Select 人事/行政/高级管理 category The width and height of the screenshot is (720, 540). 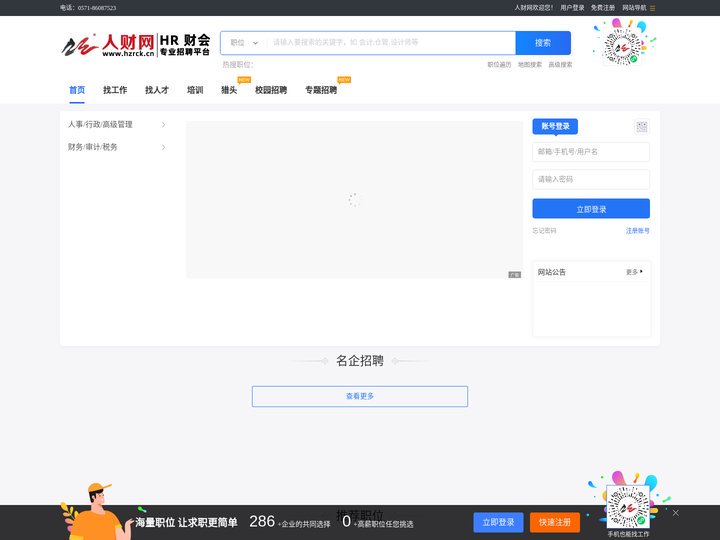pos(100,124)
